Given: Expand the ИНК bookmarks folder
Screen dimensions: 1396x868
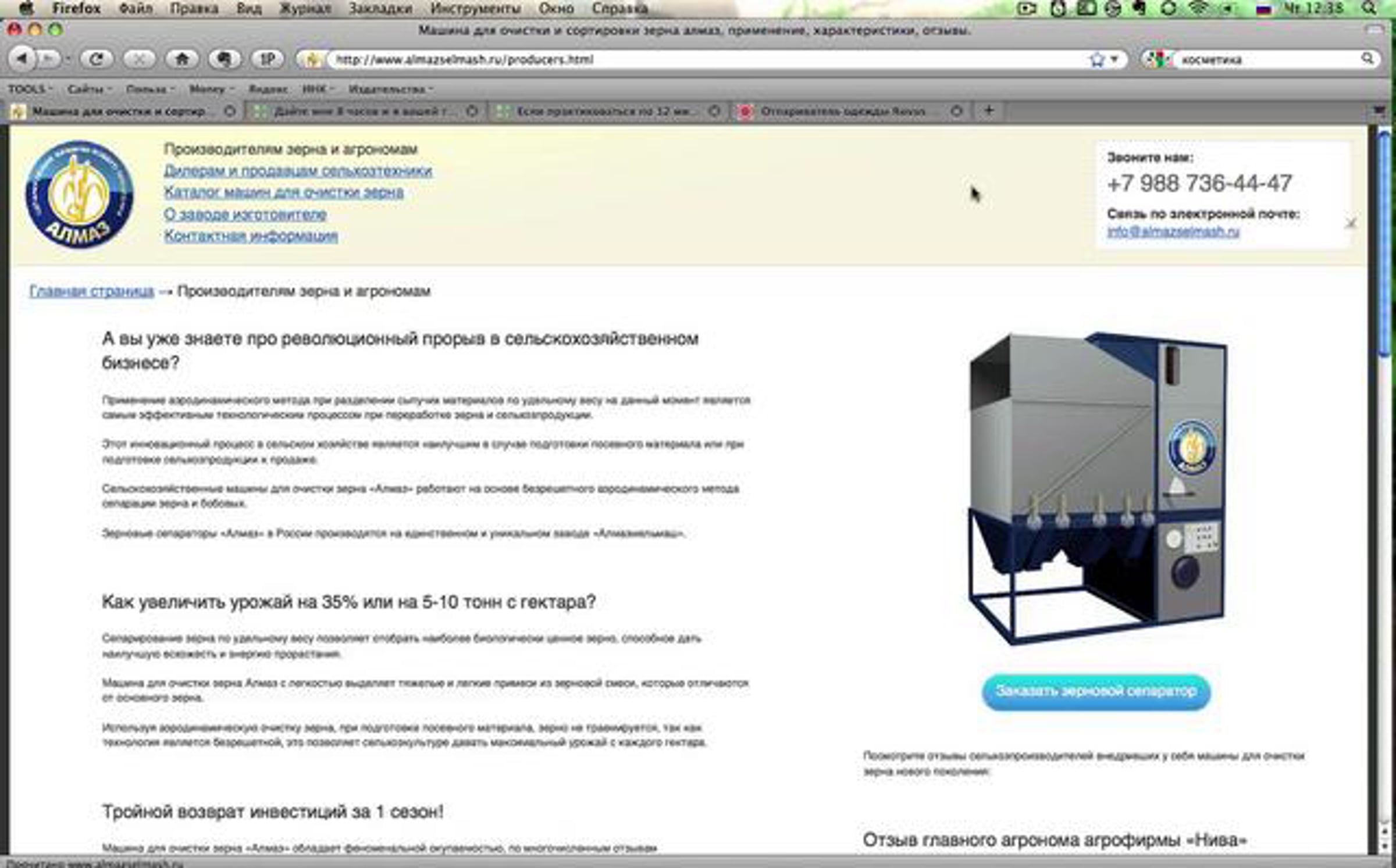Looking at the screenshot, I should [x=318, y=89].
